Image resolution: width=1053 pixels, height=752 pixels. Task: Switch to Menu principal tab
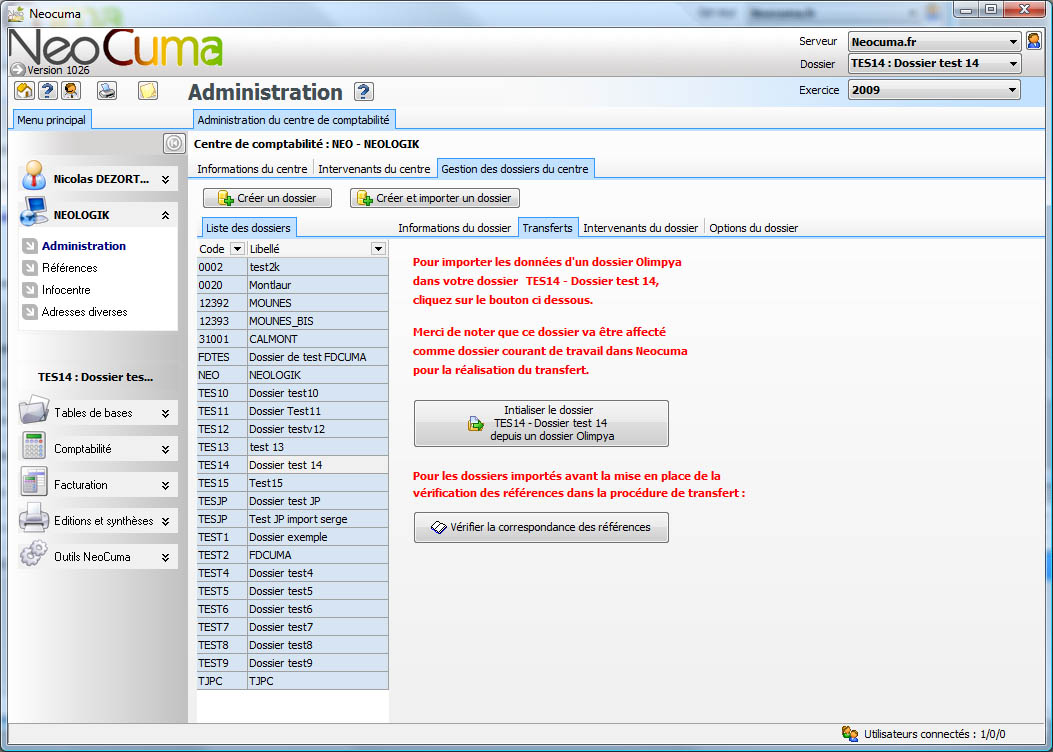click(x=52, y=120)
